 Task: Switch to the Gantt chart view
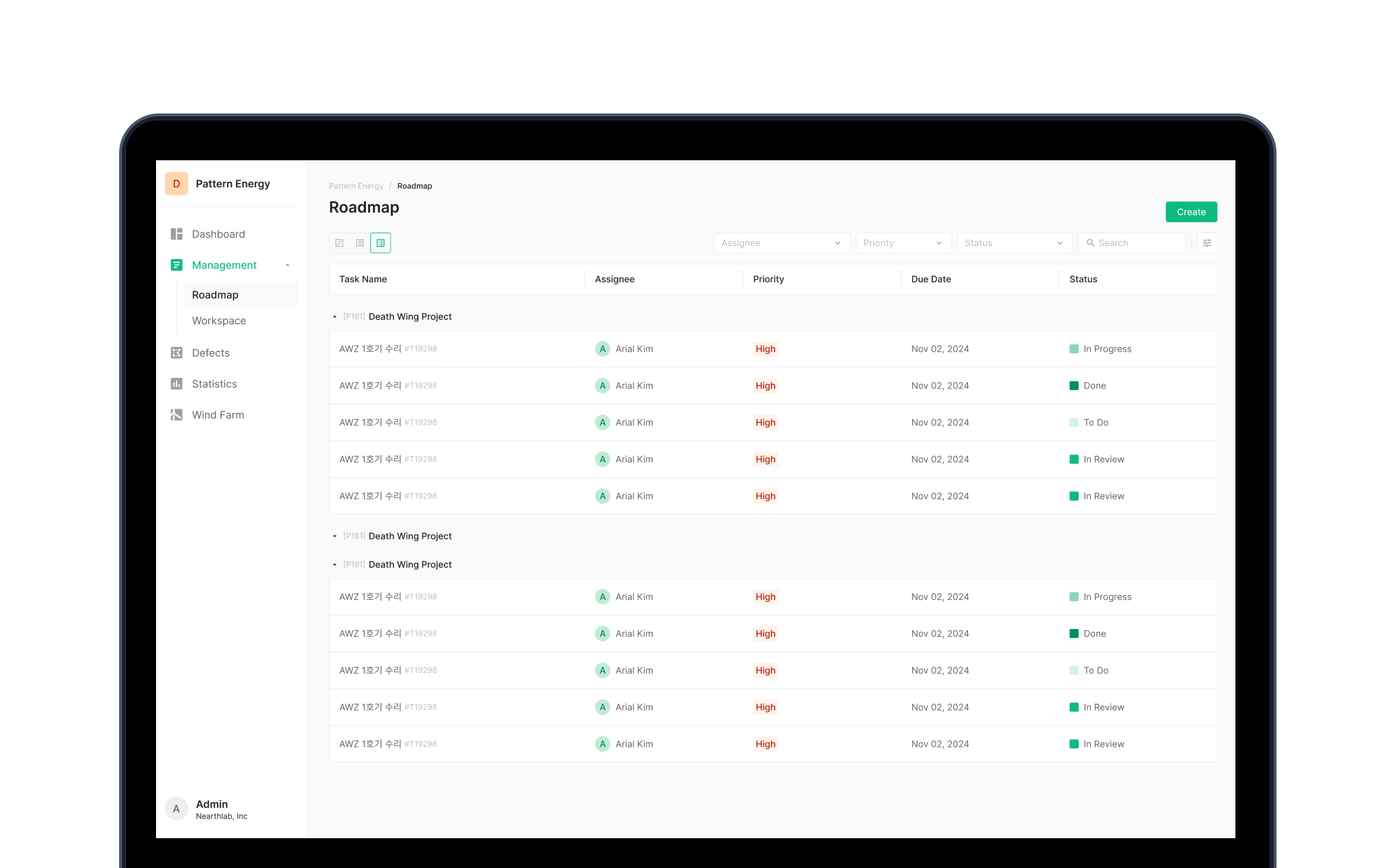[x=339, y=243]
